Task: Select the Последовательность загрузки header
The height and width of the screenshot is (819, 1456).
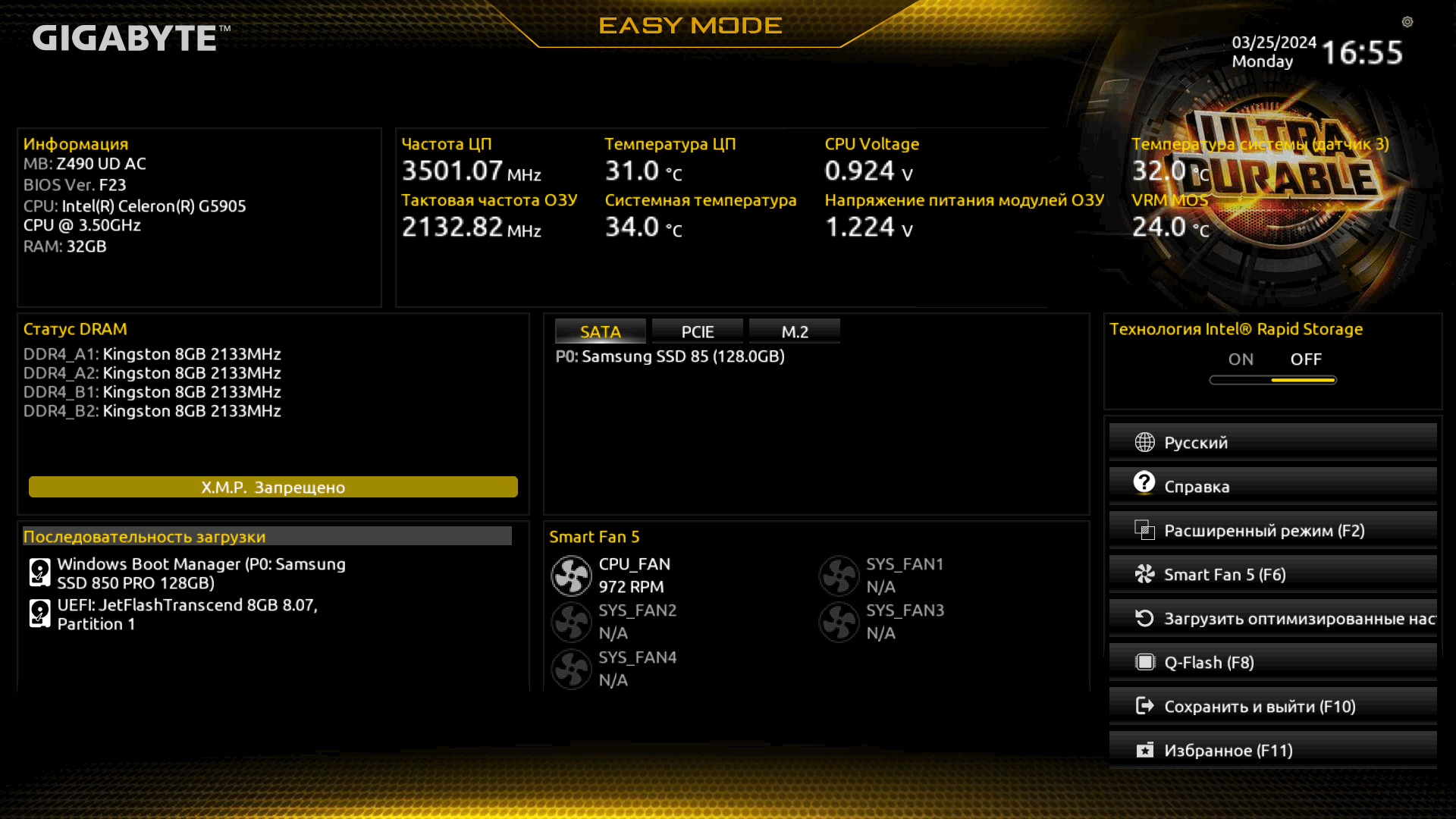Action: coord(267,536)
